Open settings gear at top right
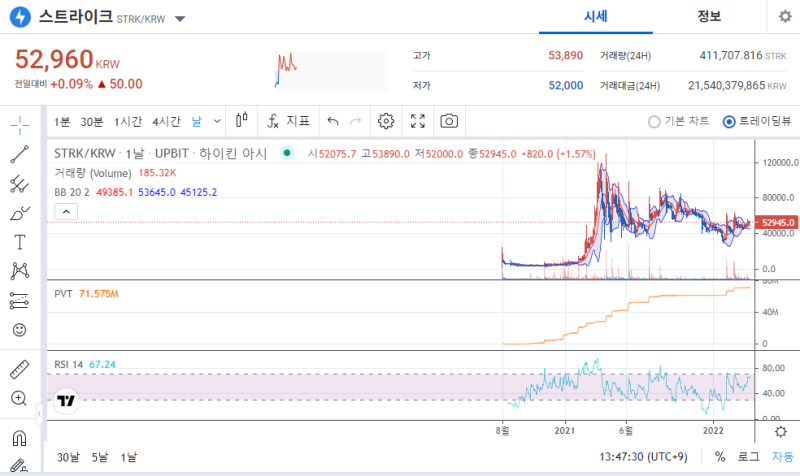Image resolution: width=800 pixels, height=476 pixels. (x=785, y=16)
